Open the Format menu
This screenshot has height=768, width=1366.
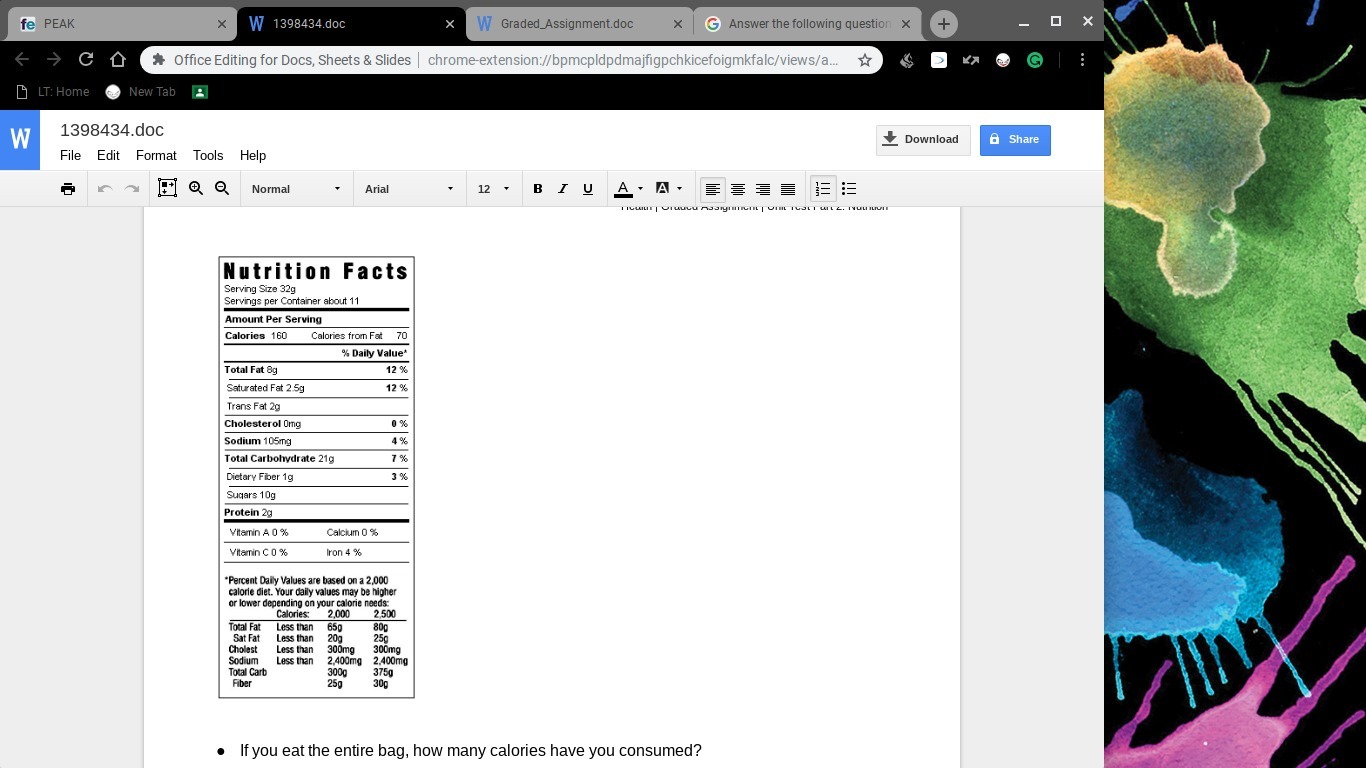[x=156, y=156]
